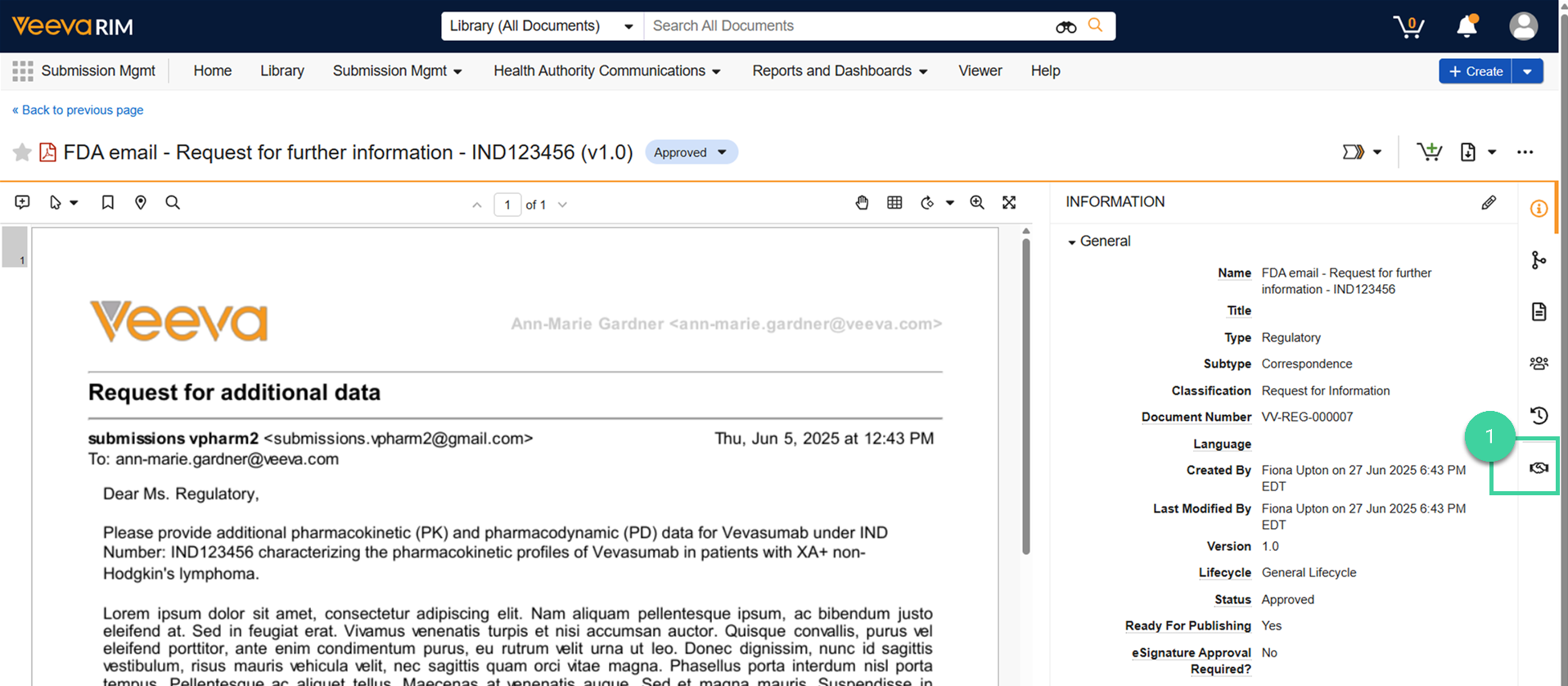The image size is (1568, 686).
Task: Toggle the thumbnail grid view icon
Action: (x=894, y=202)
